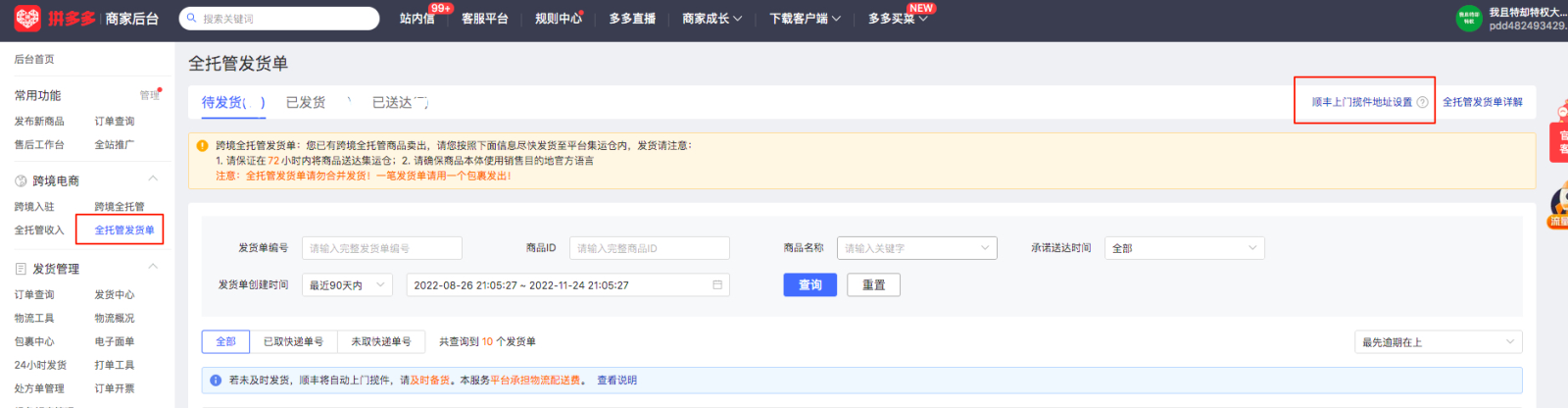Collapse the 发货管理 sidebar section

tap(153, 266)
